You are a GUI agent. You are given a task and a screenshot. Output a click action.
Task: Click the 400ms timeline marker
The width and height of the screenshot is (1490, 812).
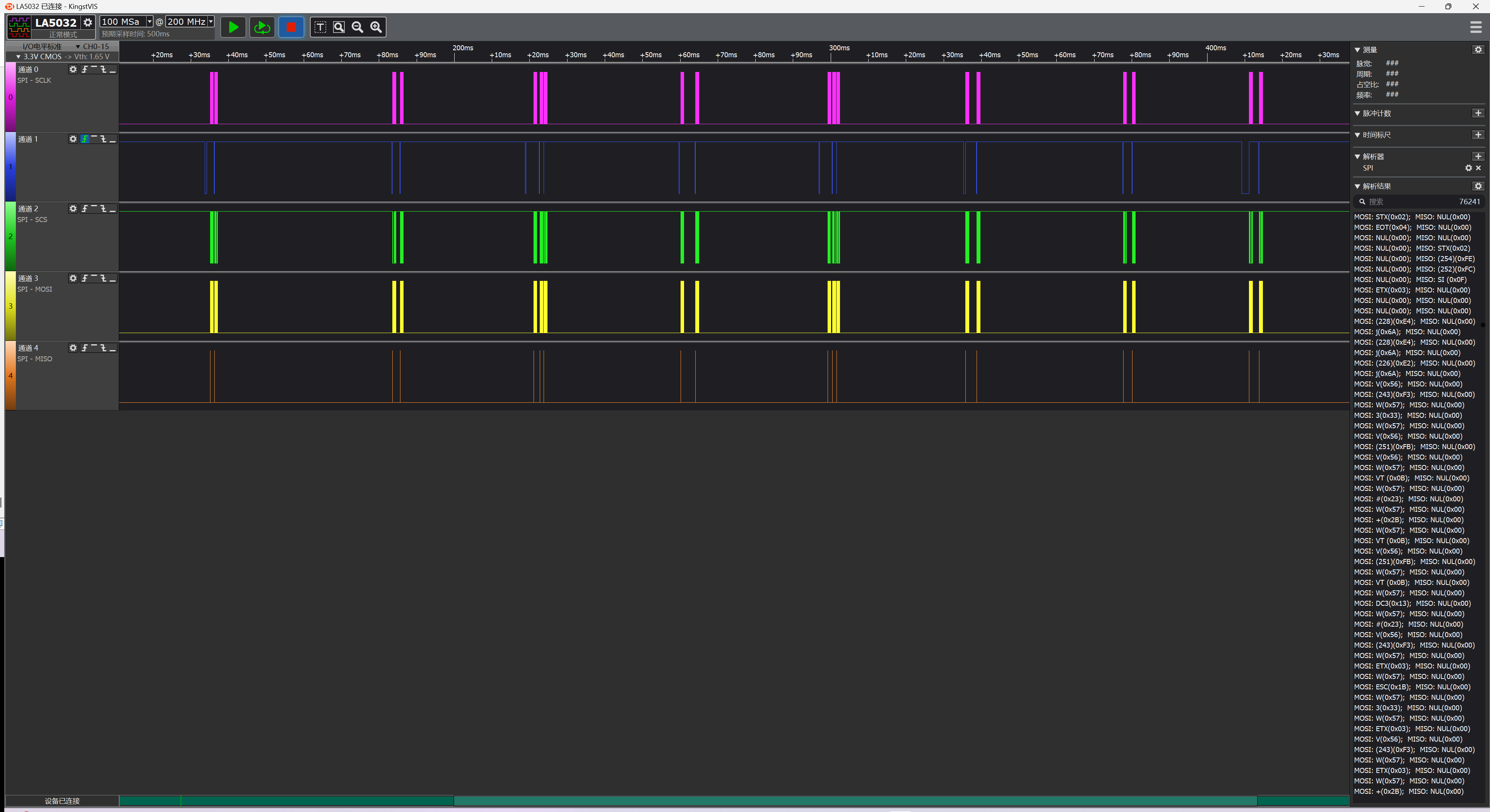pyautogui.click(x=1215, y=48)
